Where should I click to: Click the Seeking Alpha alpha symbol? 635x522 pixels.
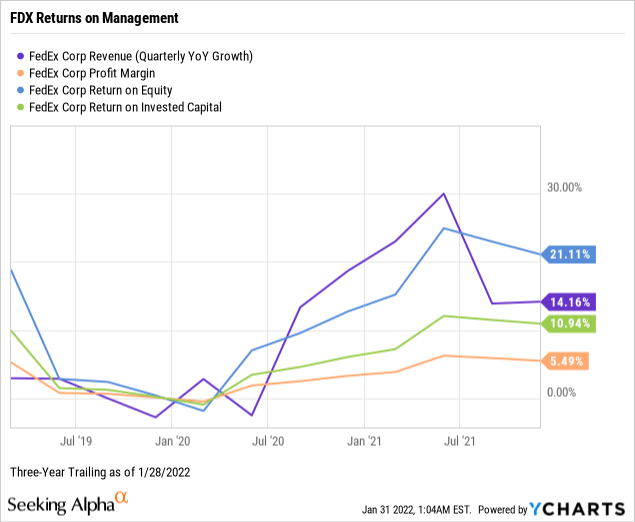click(x=121, y=497)
